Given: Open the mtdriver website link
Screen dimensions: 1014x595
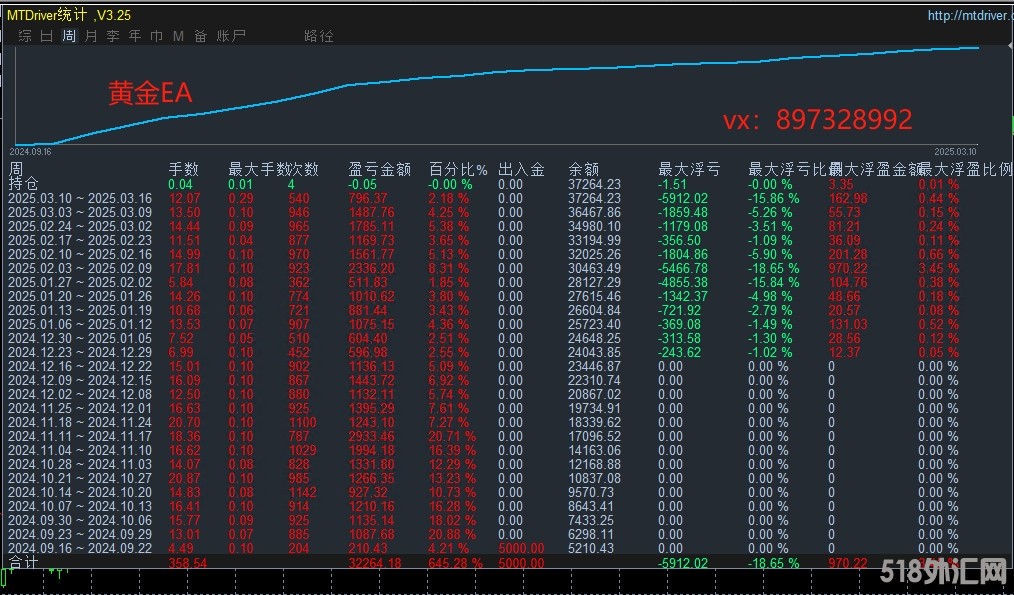Looking at the screenshot, I should coord(966,15).
